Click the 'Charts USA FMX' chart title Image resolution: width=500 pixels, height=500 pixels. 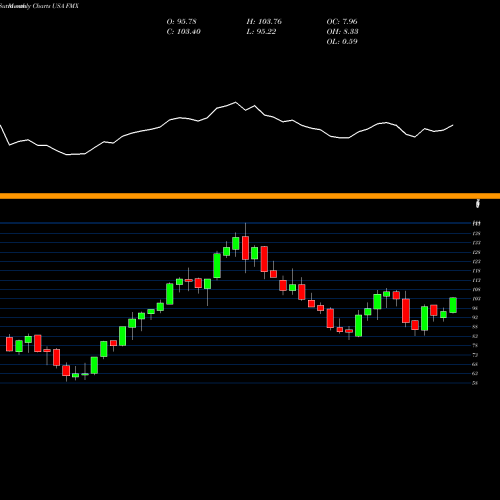click(56, 6)
